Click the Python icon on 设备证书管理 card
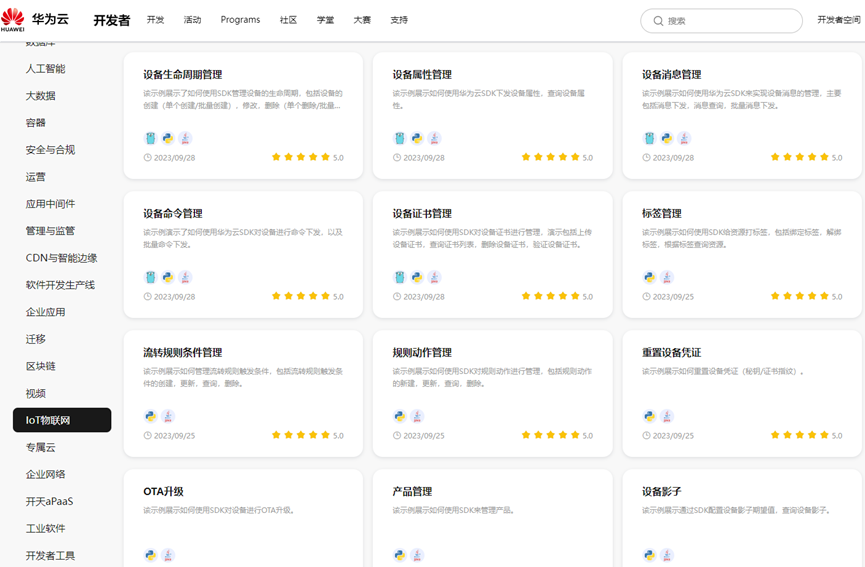 [418, 277]
